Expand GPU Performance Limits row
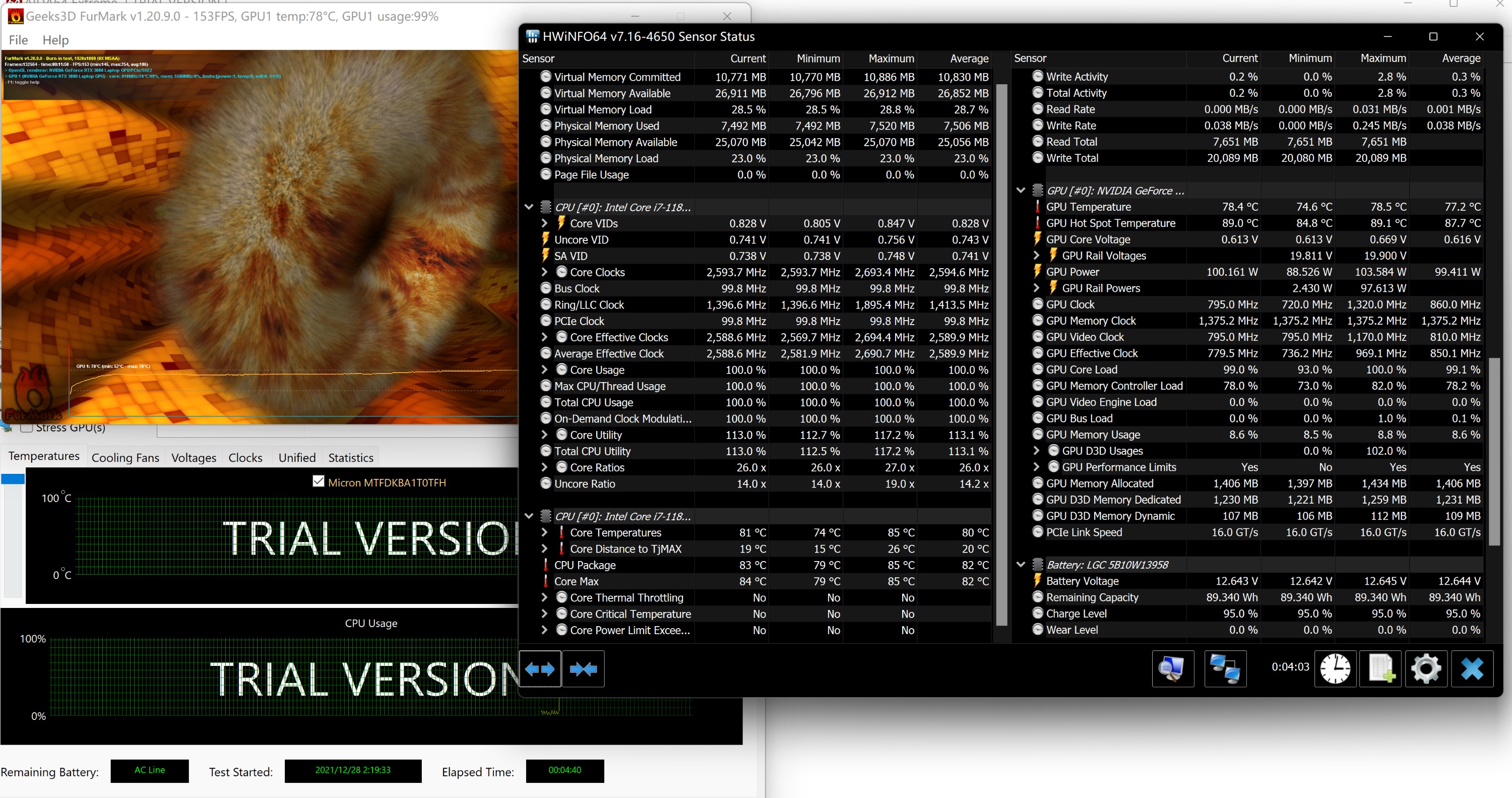 pos(1036,467)
